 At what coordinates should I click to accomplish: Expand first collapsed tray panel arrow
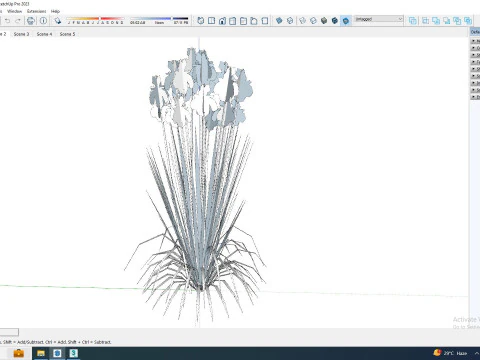click(473, 41)
